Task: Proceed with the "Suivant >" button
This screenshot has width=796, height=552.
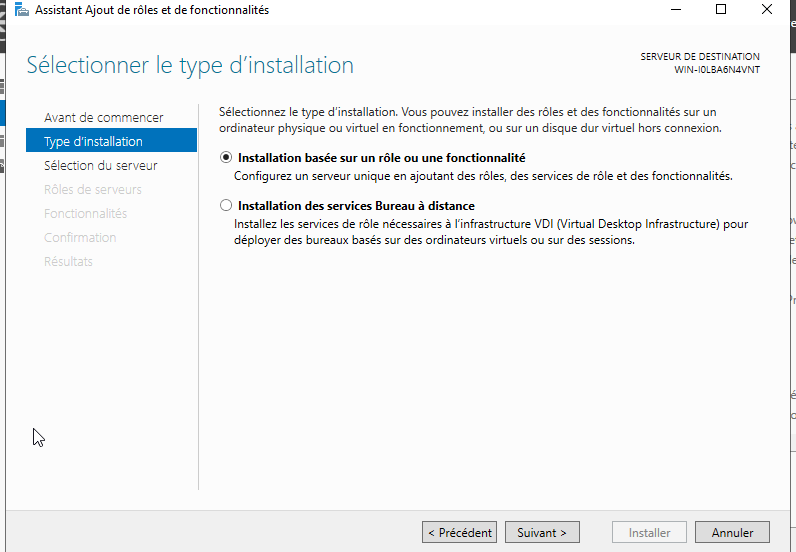Action: [542, 533]
